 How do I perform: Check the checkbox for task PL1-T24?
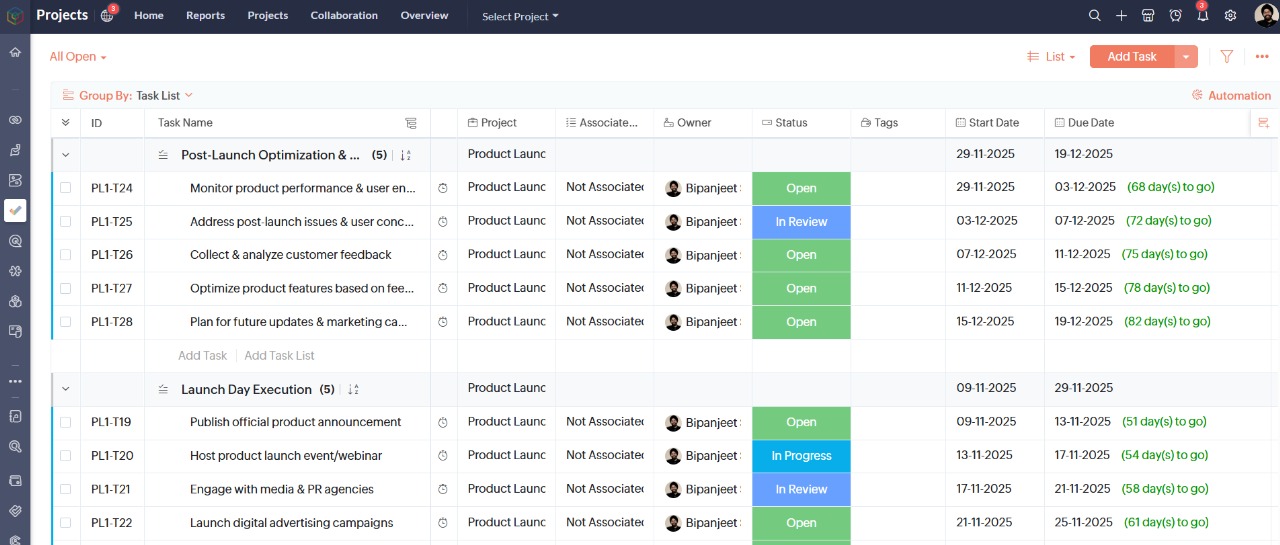click(66, 188)
